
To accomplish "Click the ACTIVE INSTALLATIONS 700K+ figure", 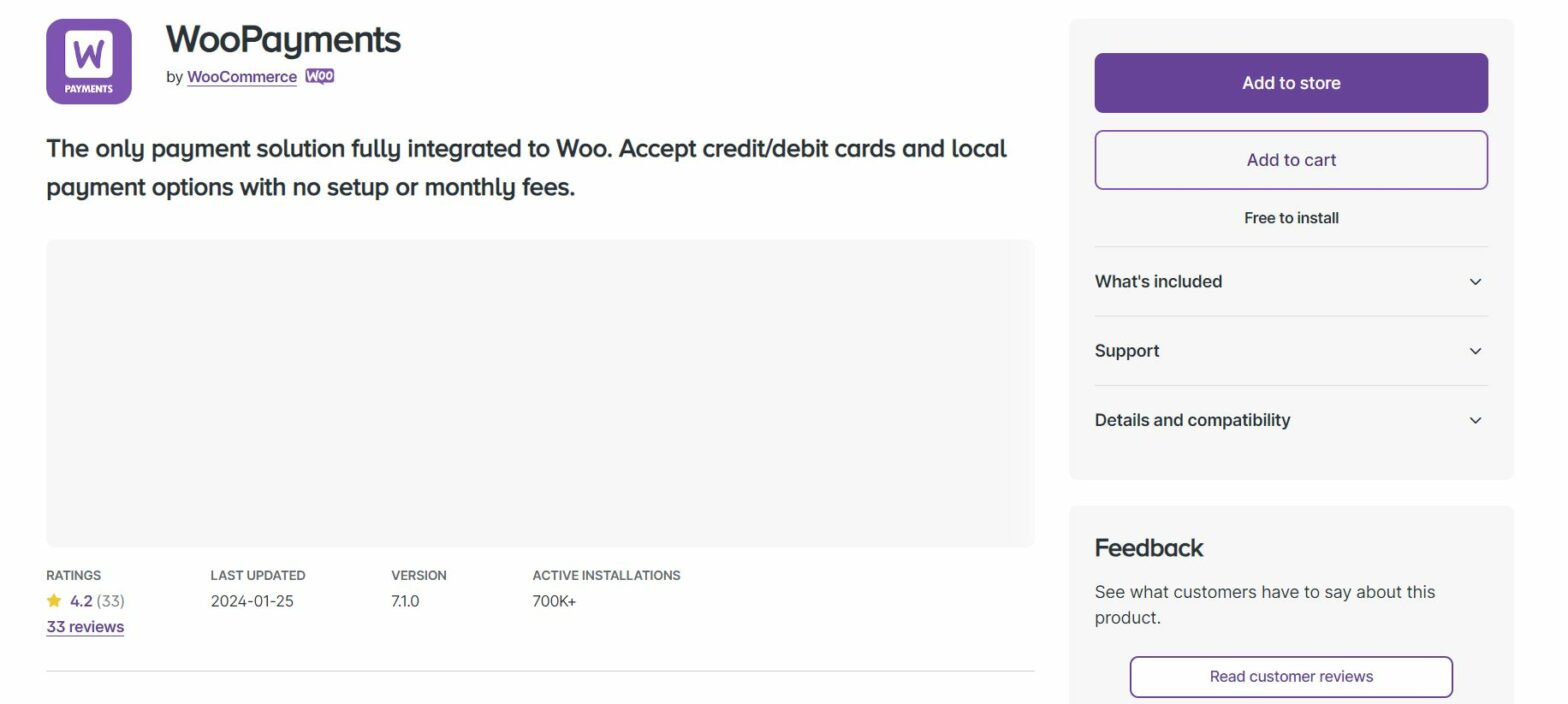I will pos(552,601).
